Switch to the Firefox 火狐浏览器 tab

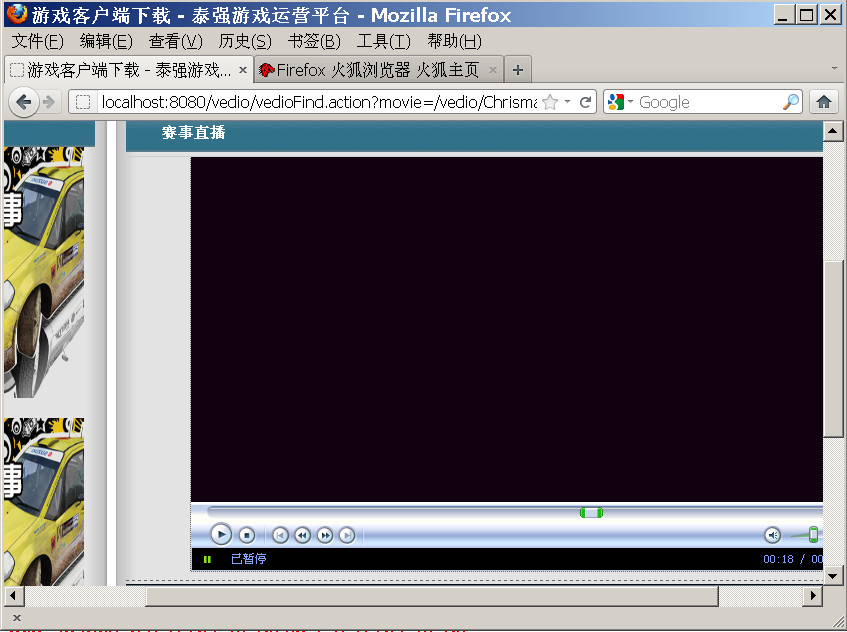pos(378,70)
